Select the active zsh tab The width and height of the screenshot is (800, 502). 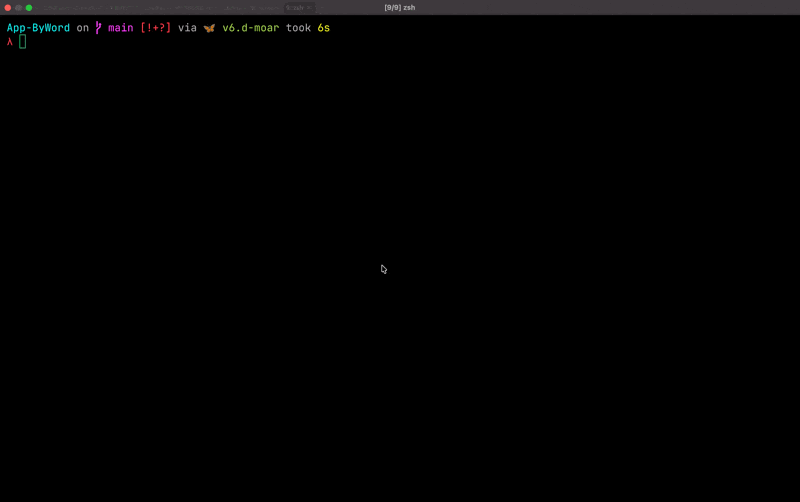[296, 7]
